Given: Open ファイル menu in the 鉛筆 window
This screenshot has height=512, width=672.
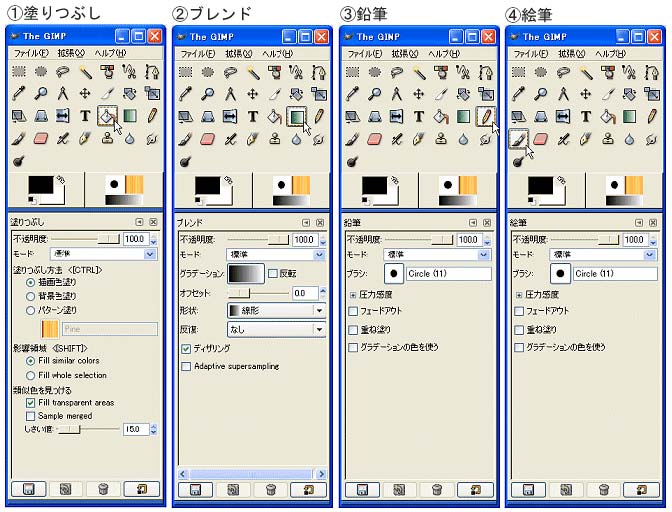Looking at the screenshot, I should pos(365,54).
